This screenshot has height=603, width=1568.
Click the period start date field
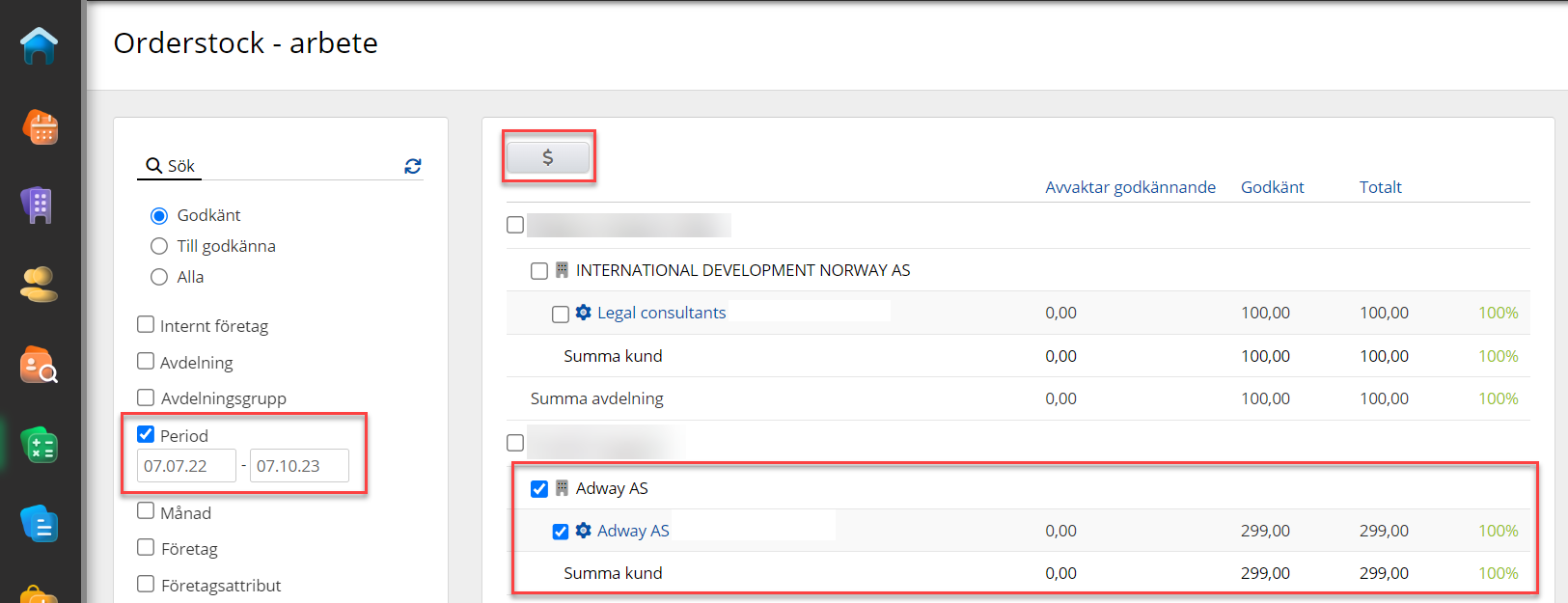(185, 466)
